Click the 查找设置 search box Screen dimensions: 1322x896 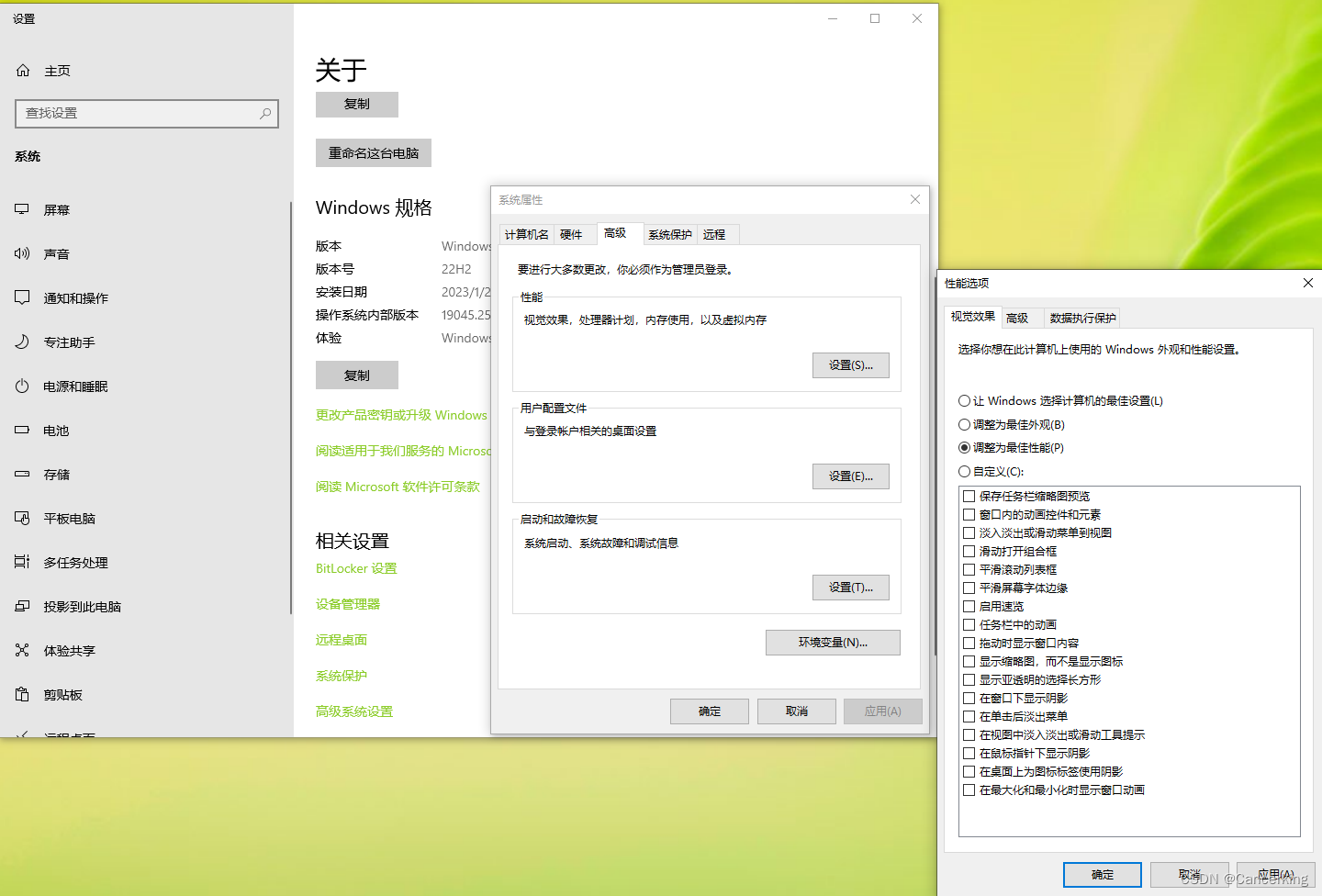pos(146,113)
